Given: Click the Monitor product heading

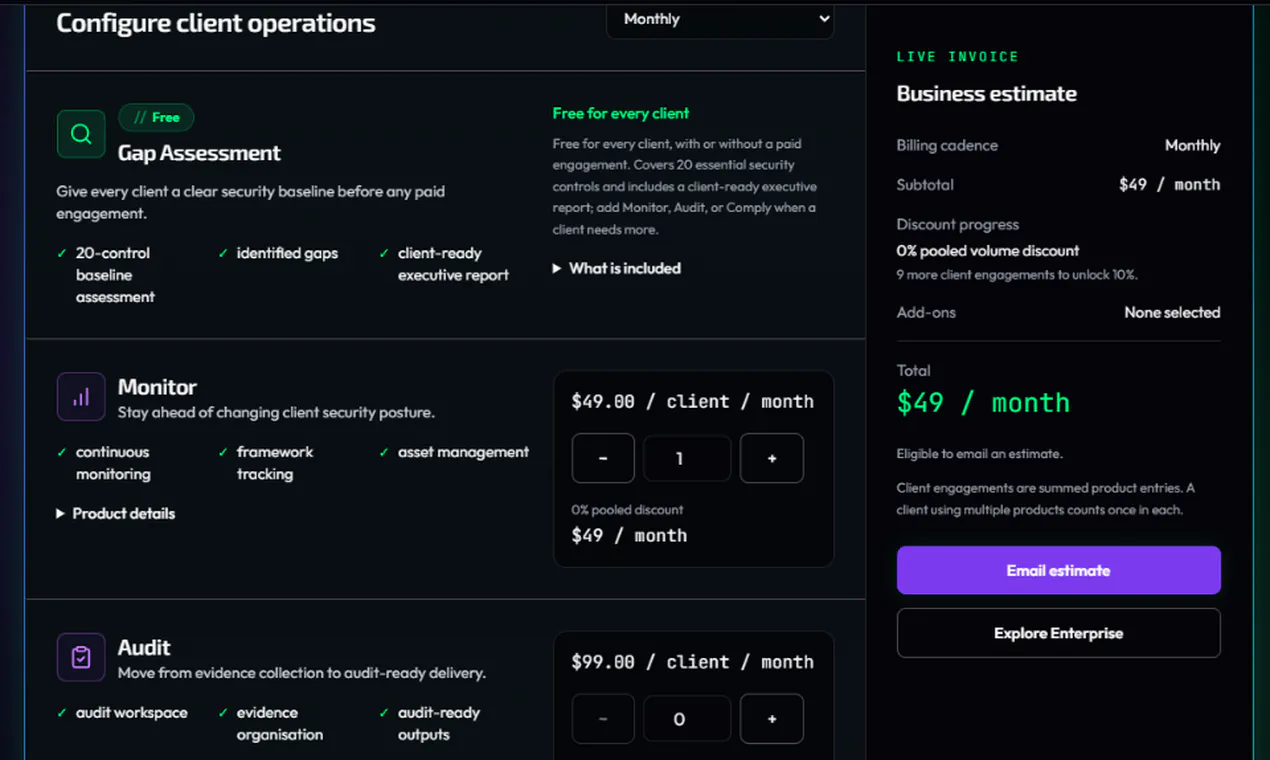Looking at the screenshot, I should click(157, 387).
